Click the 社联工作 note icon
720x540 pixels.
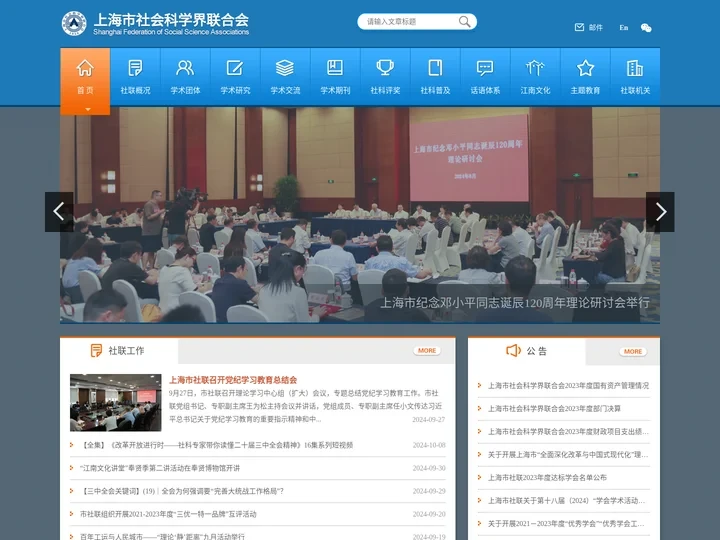96,351
